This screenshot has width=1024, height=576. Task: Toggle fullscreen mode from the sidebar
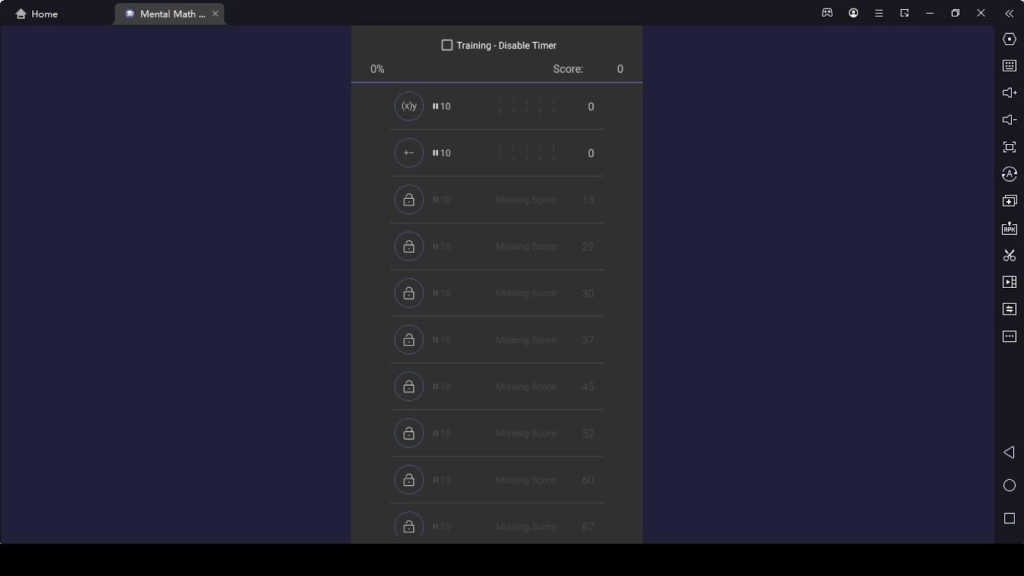(1009, 147)
